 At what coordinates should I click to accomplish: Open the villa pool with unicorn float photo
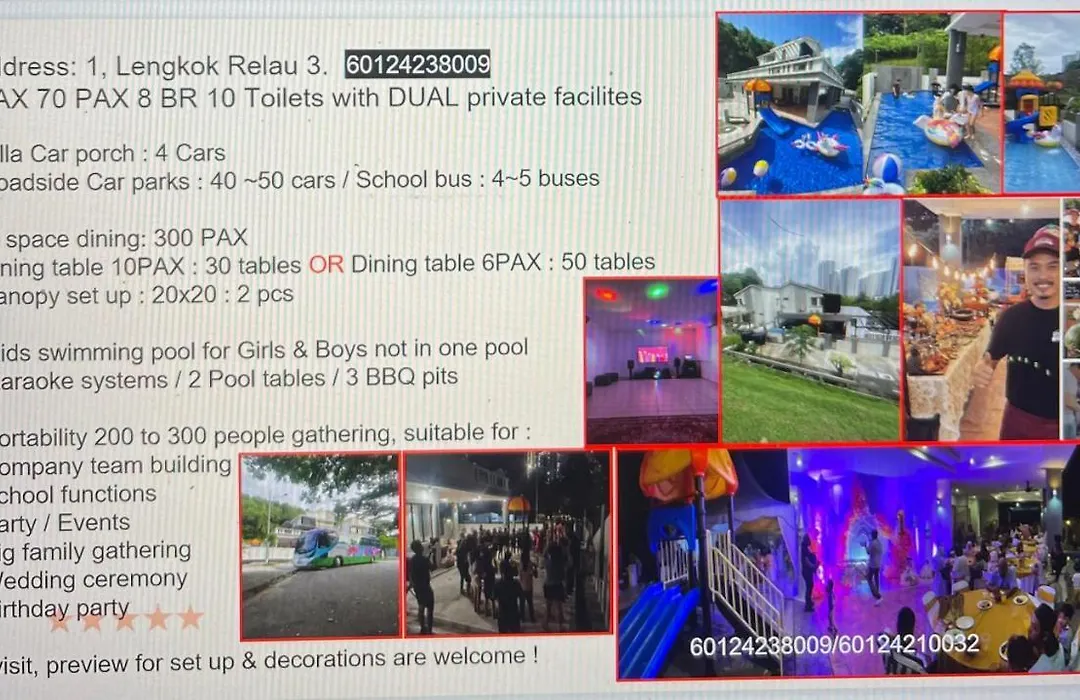tap(789, 103)
